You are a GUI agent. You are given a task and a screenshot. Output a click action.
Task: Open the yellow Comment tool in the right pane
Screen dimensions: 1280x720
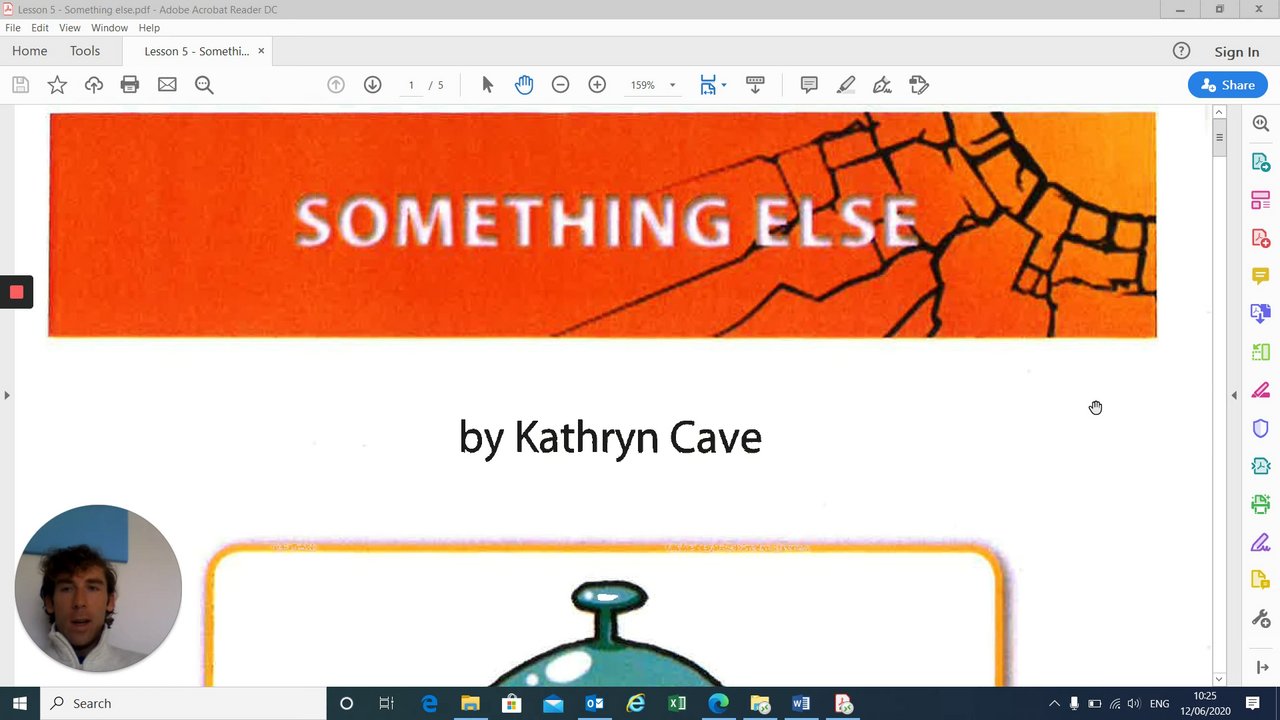[1261, 276]
